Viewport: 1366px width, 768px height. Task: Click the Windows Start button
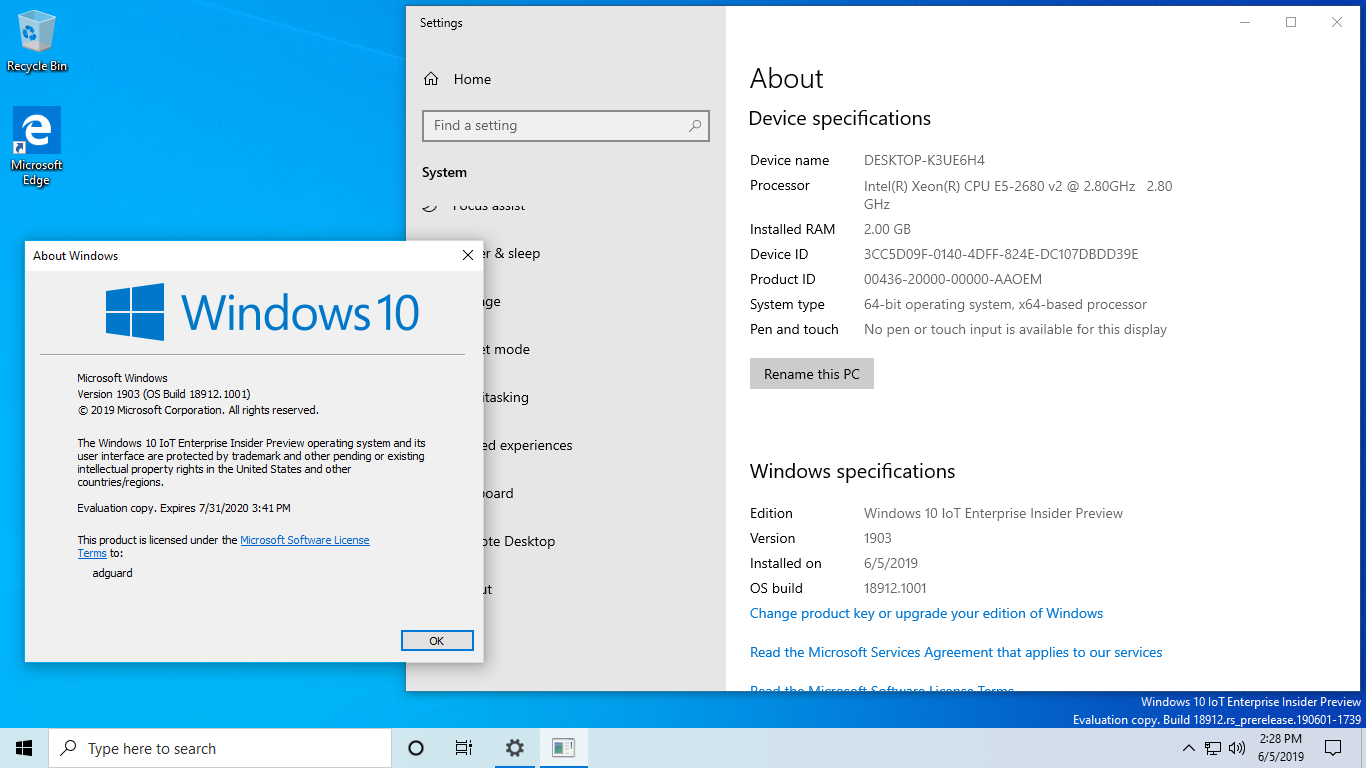point(24,748)
